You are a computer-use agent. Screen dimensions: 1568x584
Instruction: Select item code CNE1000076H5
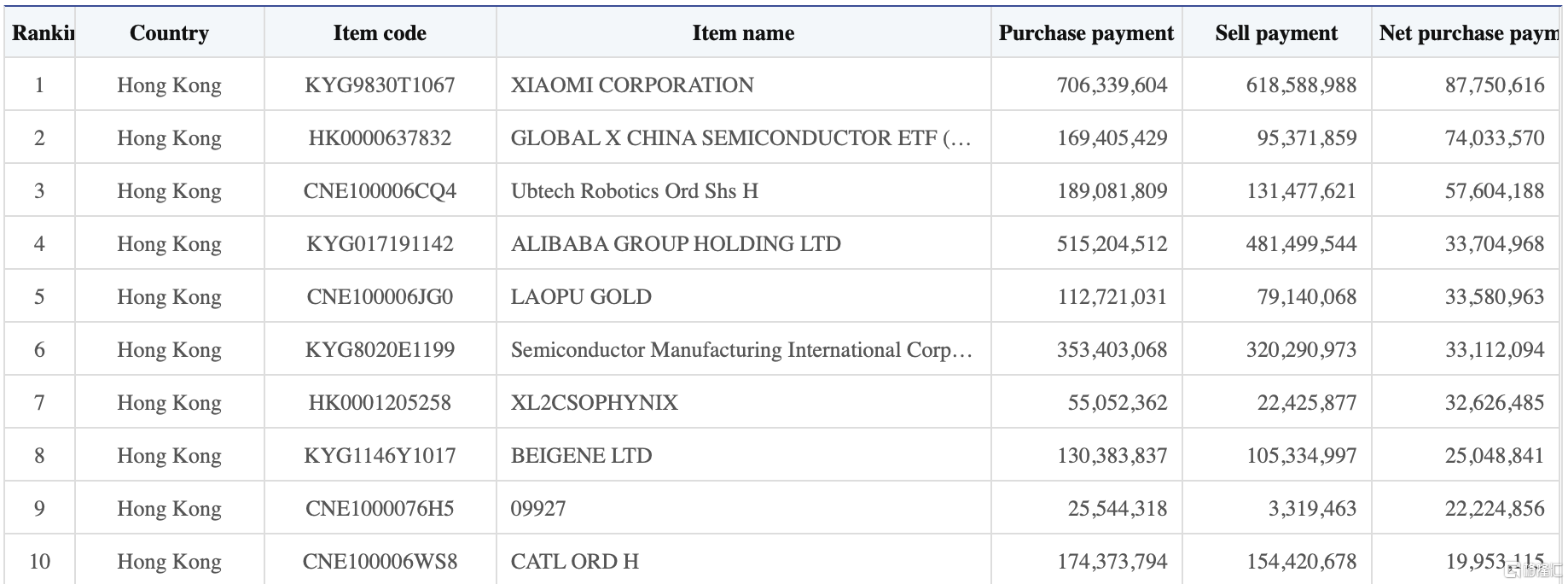pos(380,509)
